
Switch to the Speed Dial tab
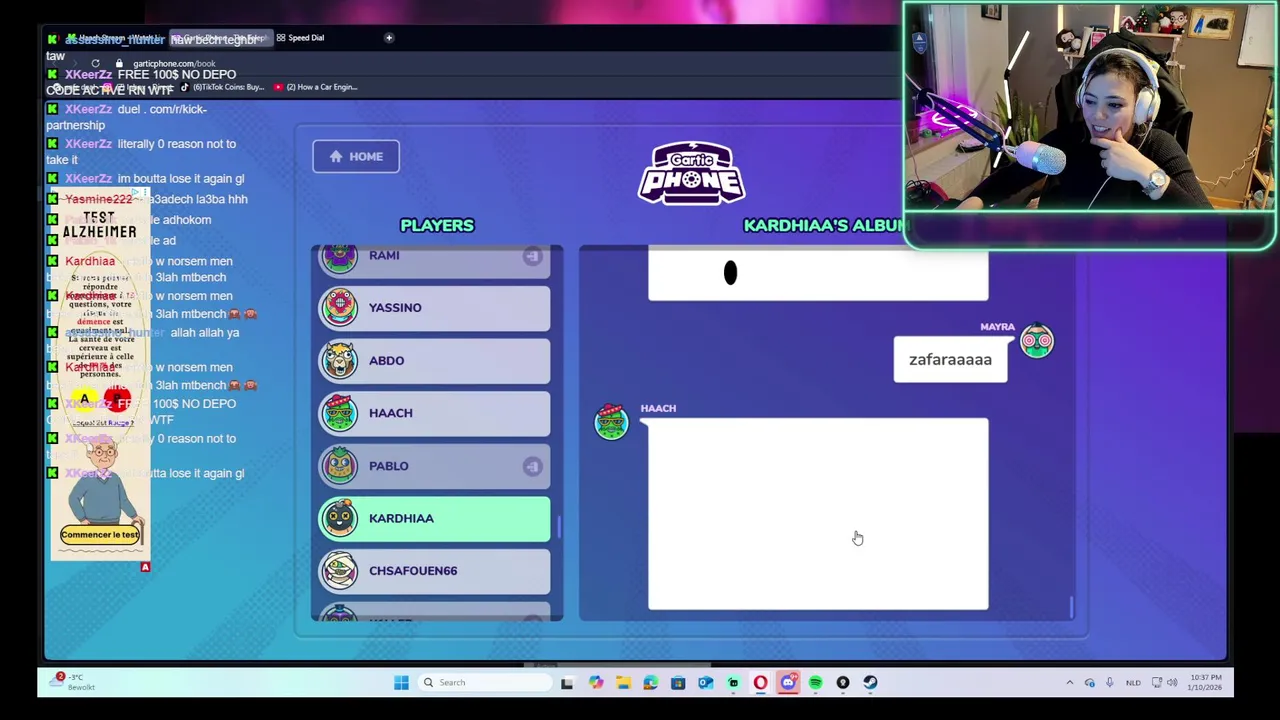pyautogui.click(x=301, y=38)
